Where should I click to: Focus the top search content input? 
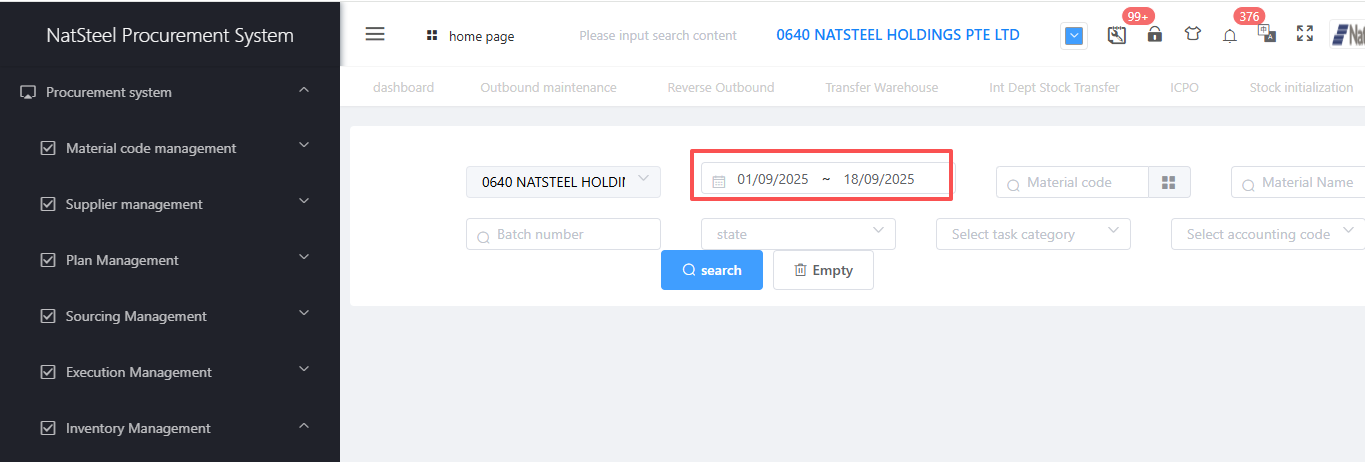pyautogui.click(x=658, y=36)
